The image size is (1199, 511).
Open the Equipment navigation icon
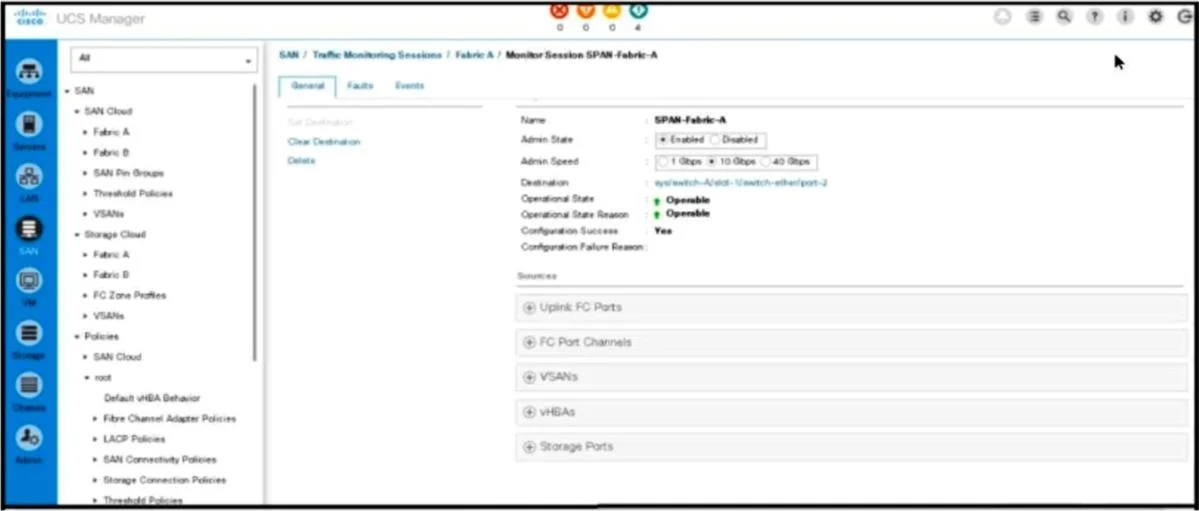click(x=29, y=71)
